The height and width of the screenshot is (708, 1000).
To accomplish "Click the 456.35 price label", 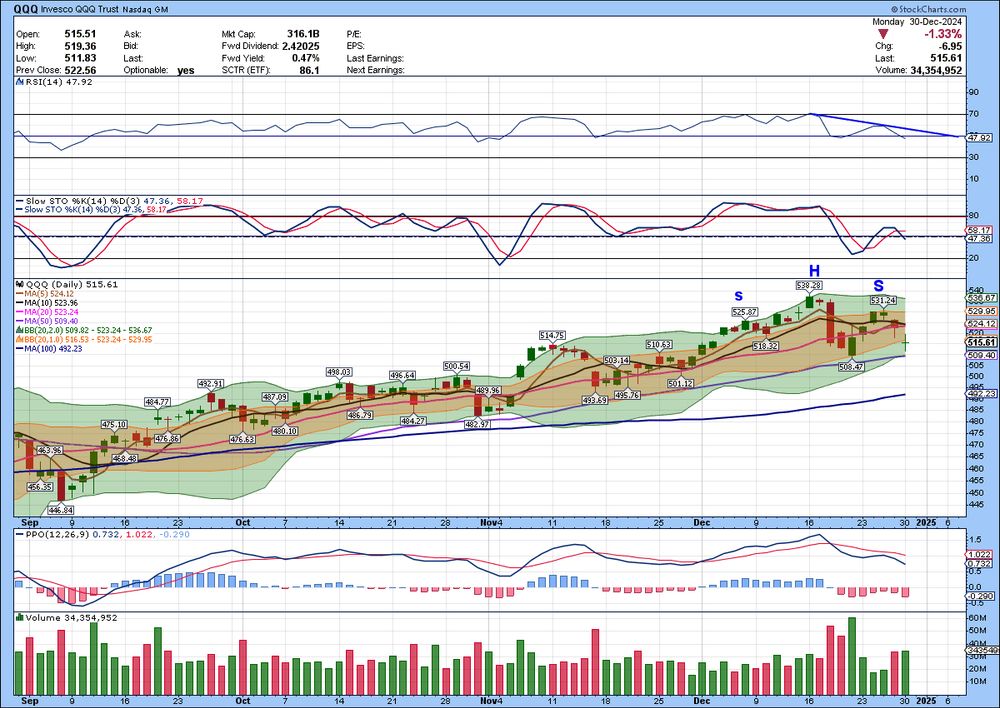I will [x=40, y=487].
